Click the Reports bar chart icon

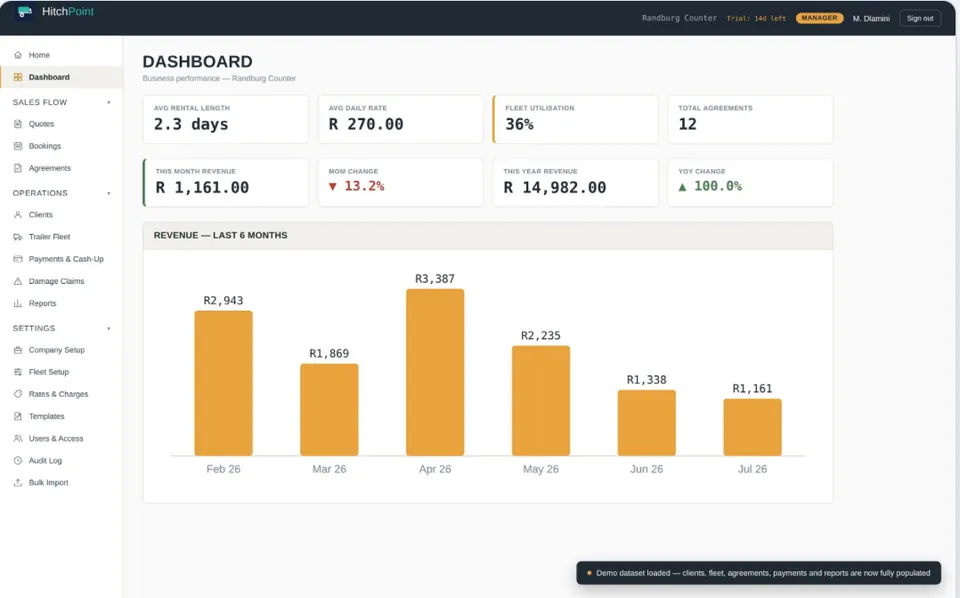coord(18,303)
